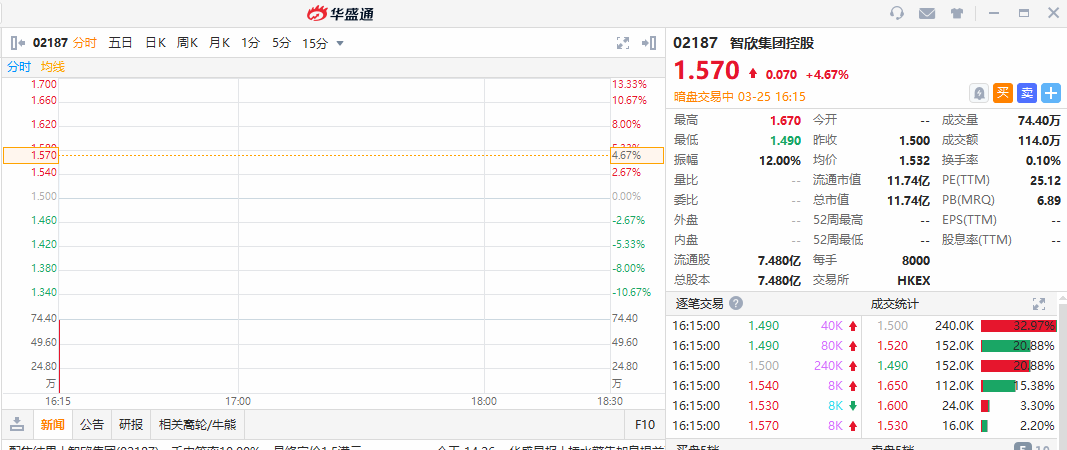Click the 逐笔交易 section header
Screen dimensions: 1067x450
coord(699,304)
